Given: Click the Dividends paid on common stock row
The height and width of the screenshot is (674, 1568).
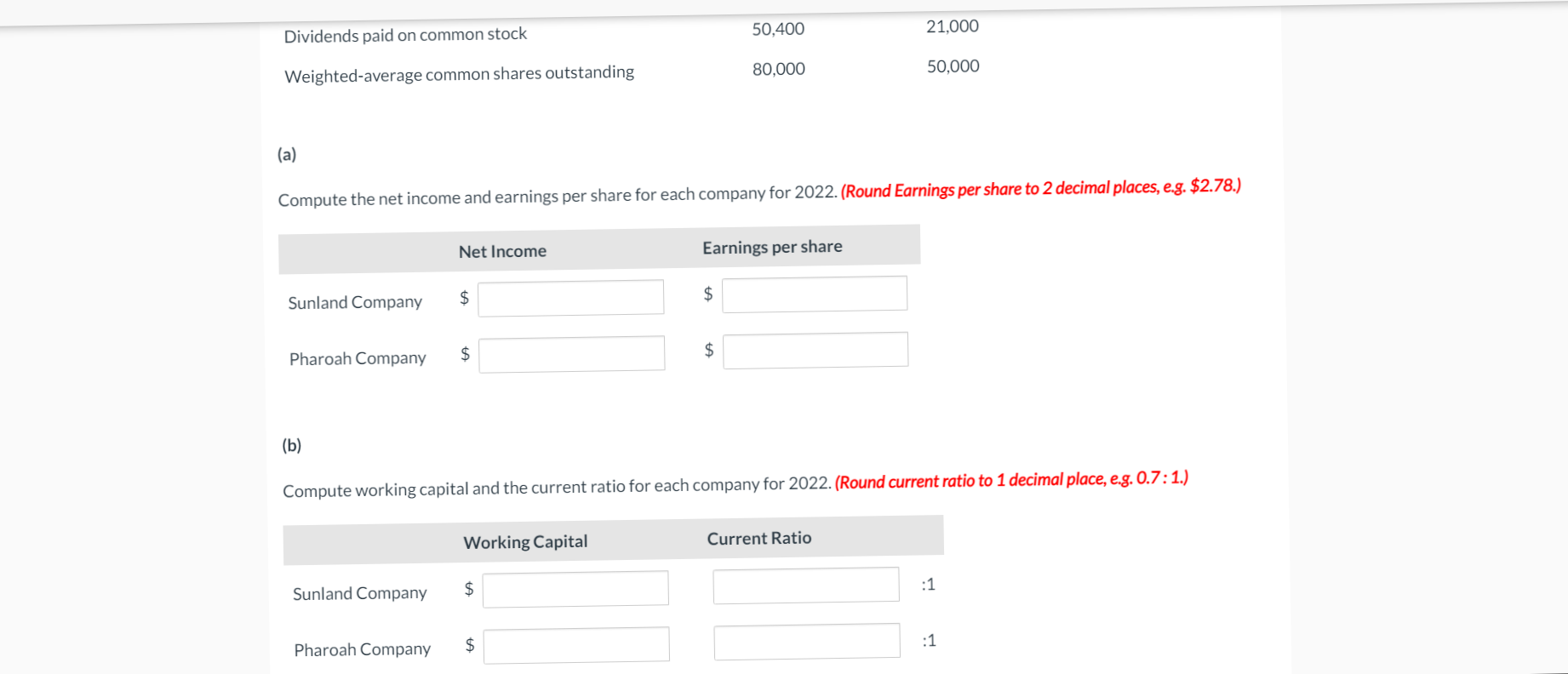Looking at the screenshot, I should click(x=406, y=34).
